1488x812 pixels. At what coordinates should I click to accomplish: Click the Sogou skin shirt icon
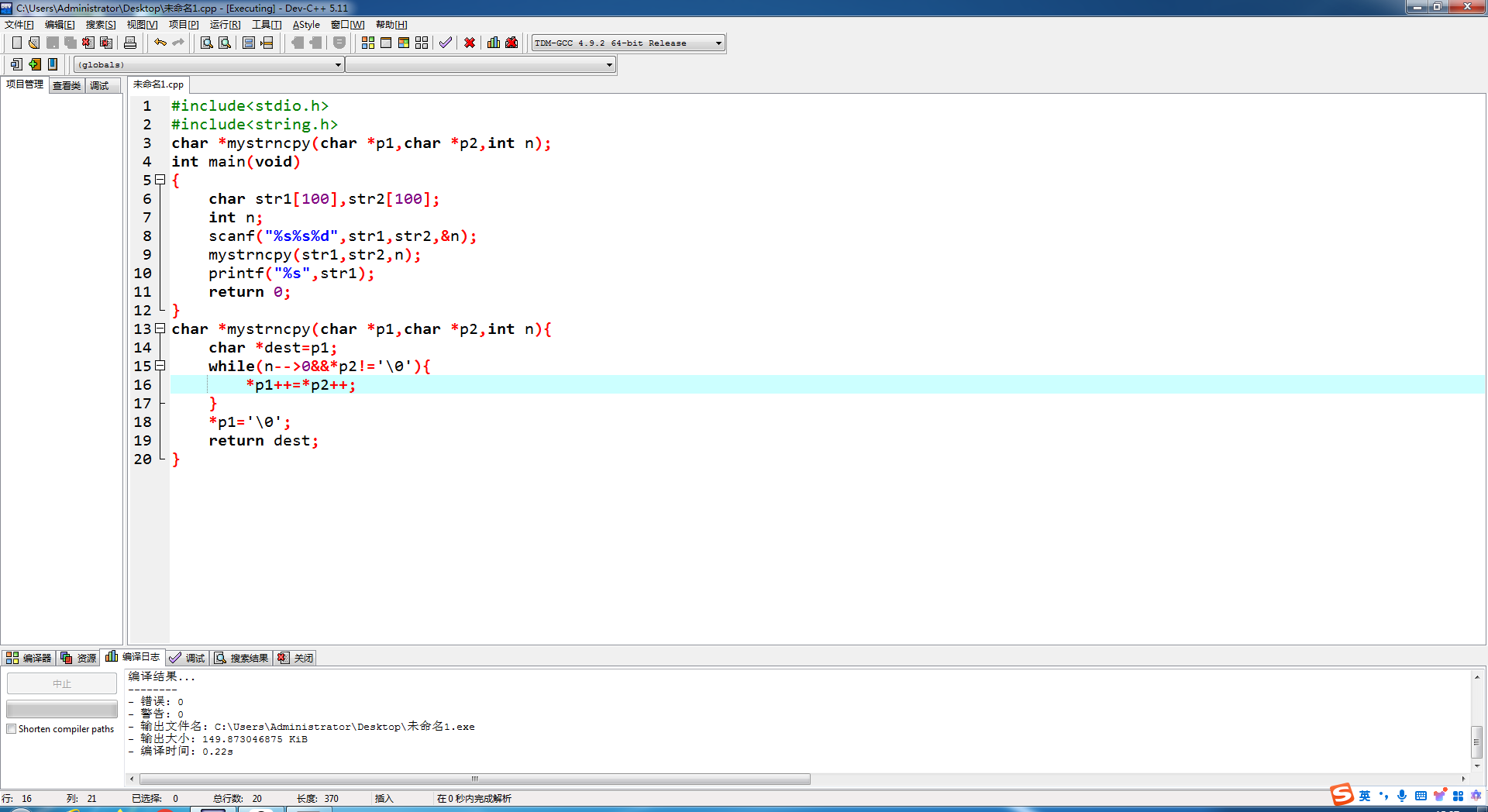[x=1439, y=796]
